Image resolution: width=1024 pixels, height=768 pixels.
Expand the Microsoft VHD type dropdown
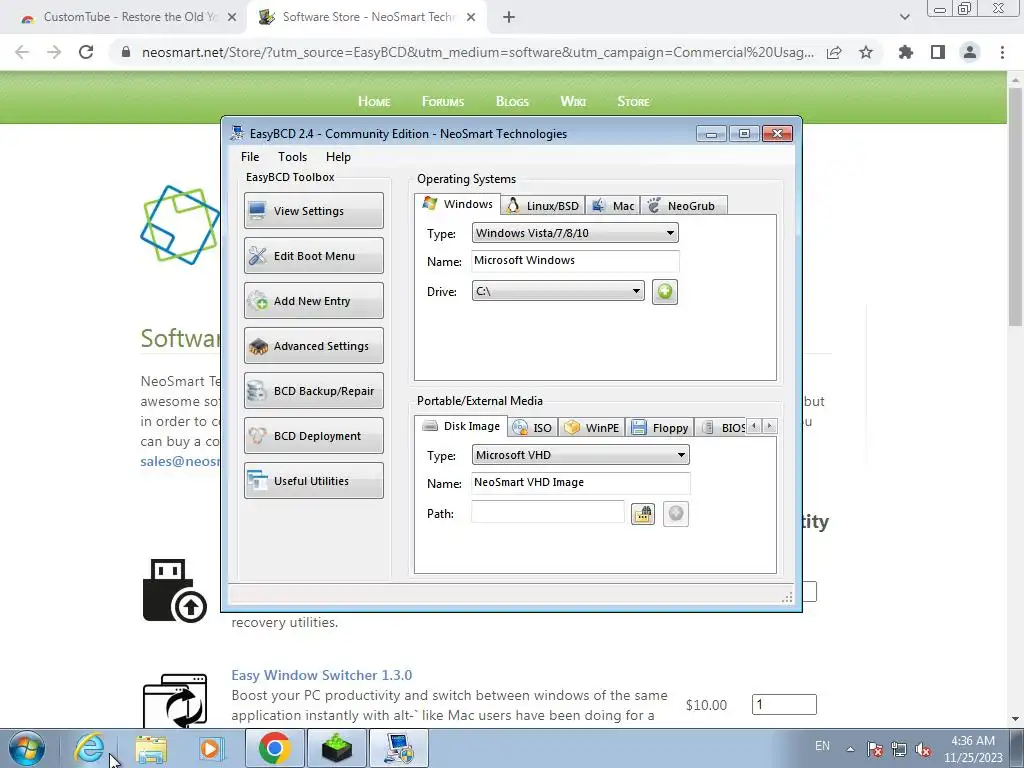click(x=580, y=455)
